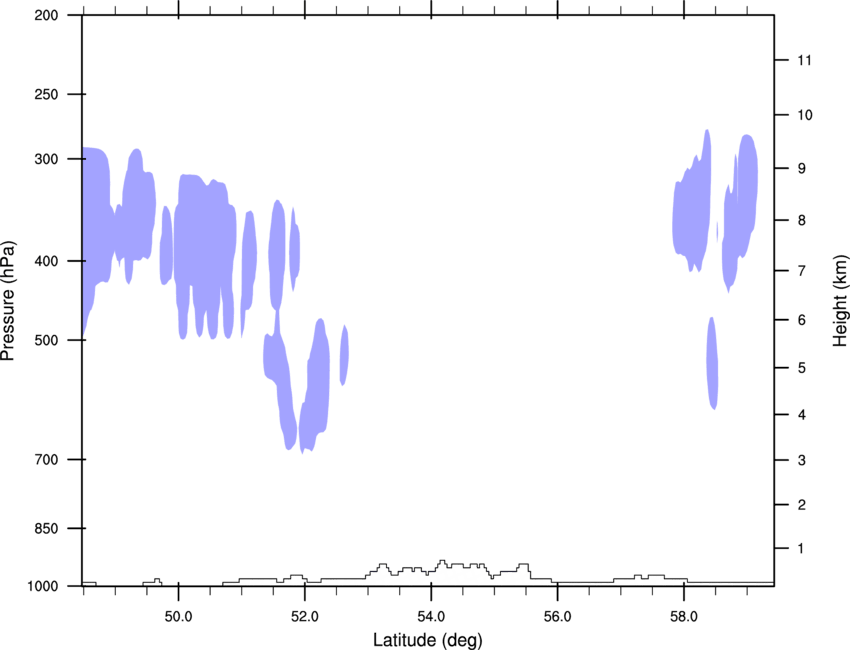The image size is (850, 650).
Task: Pick the 10 km height label
Action: [x=805, y=115]
